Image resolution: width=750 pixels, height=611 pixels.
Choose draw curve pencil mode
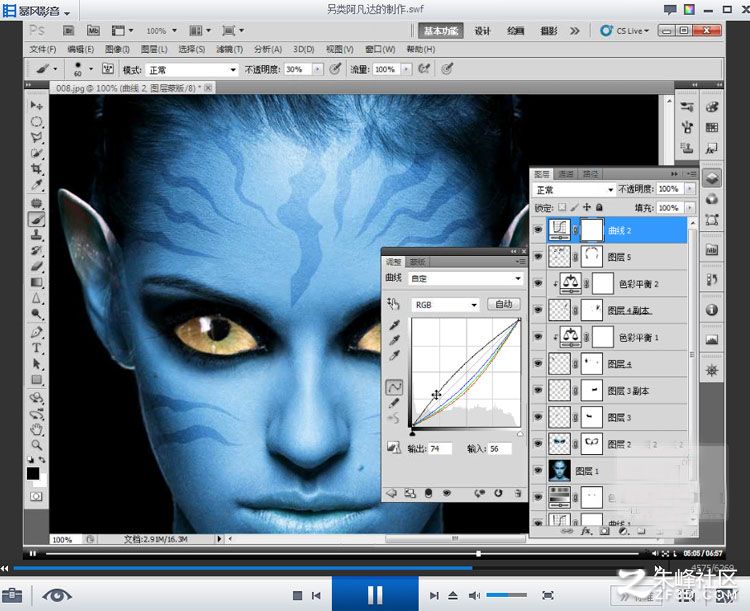[394, 403]
